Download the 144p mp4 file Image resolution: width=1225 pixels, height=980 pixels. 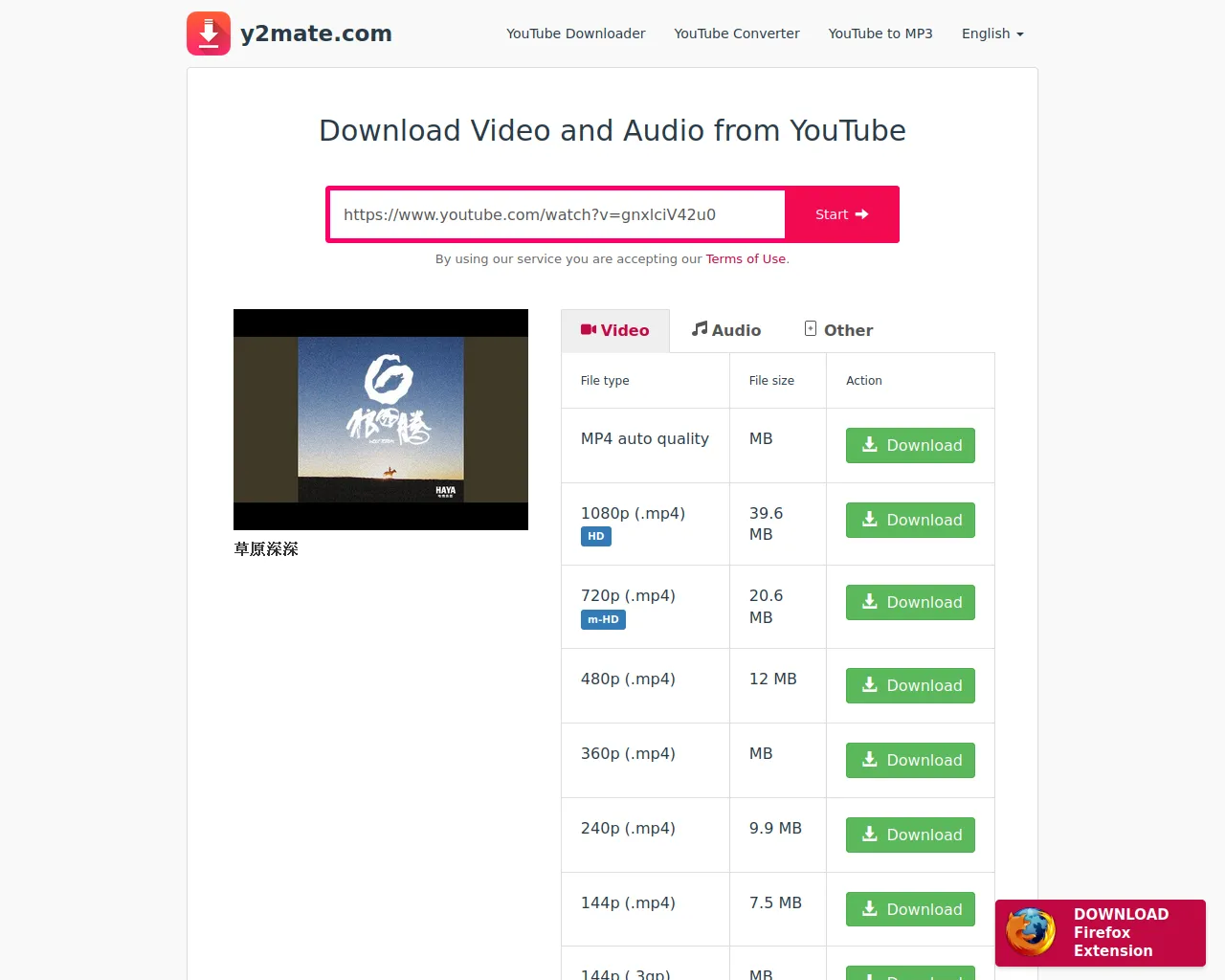[x=910, y=909]
